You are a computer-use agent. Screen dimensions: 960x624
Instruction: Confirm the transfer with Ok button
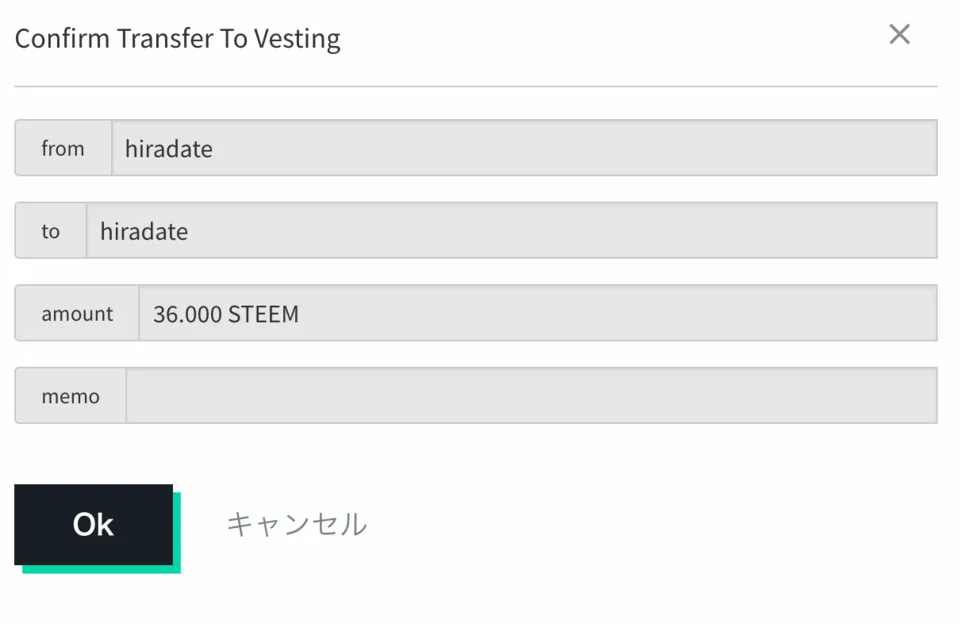93,525
